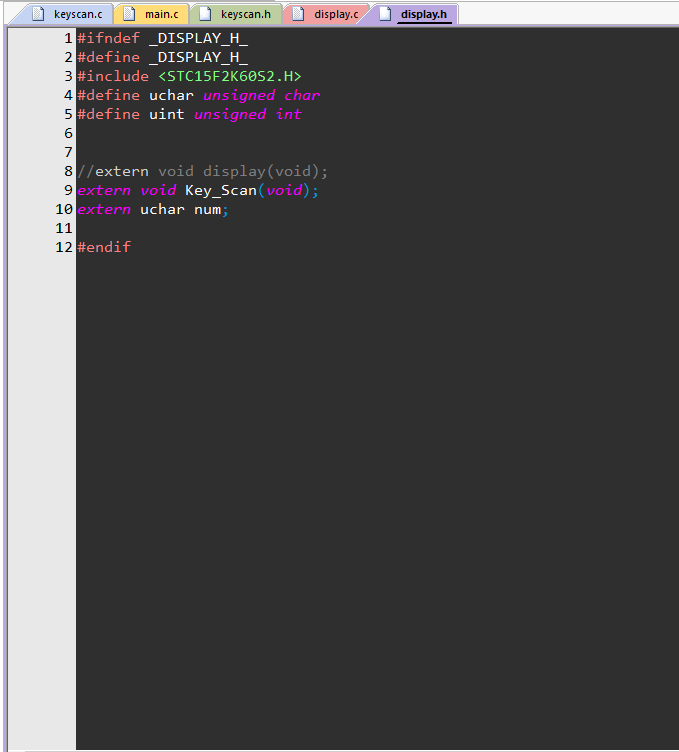Click file icon on display.h tab
679x752 pixels.
pyautogui.click(x=385, y=14)
